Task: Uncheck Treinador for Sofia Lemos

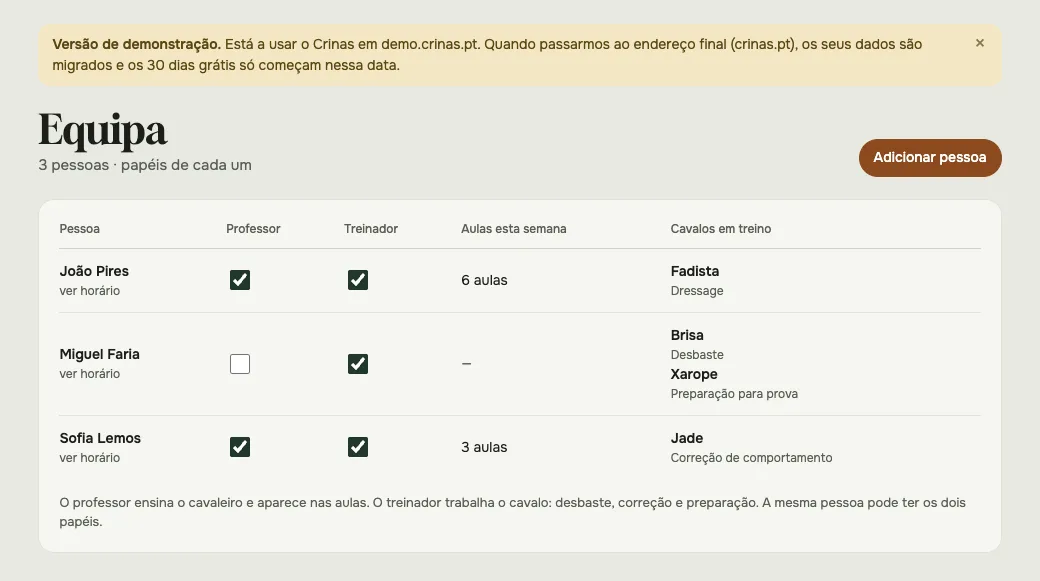Action: point(358,447)
